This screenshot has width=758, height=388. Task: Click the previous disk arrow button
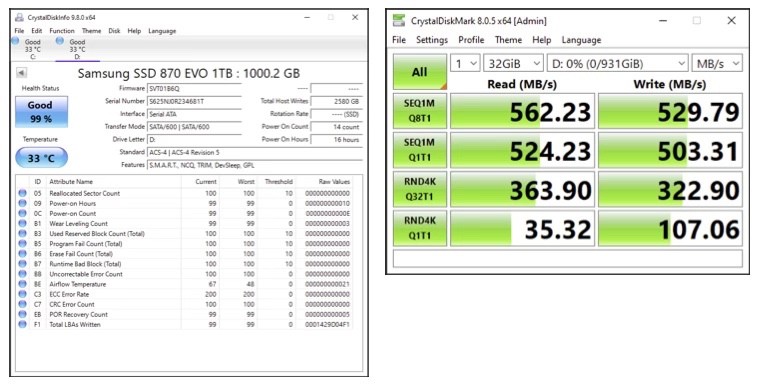(x=21, y=73)
